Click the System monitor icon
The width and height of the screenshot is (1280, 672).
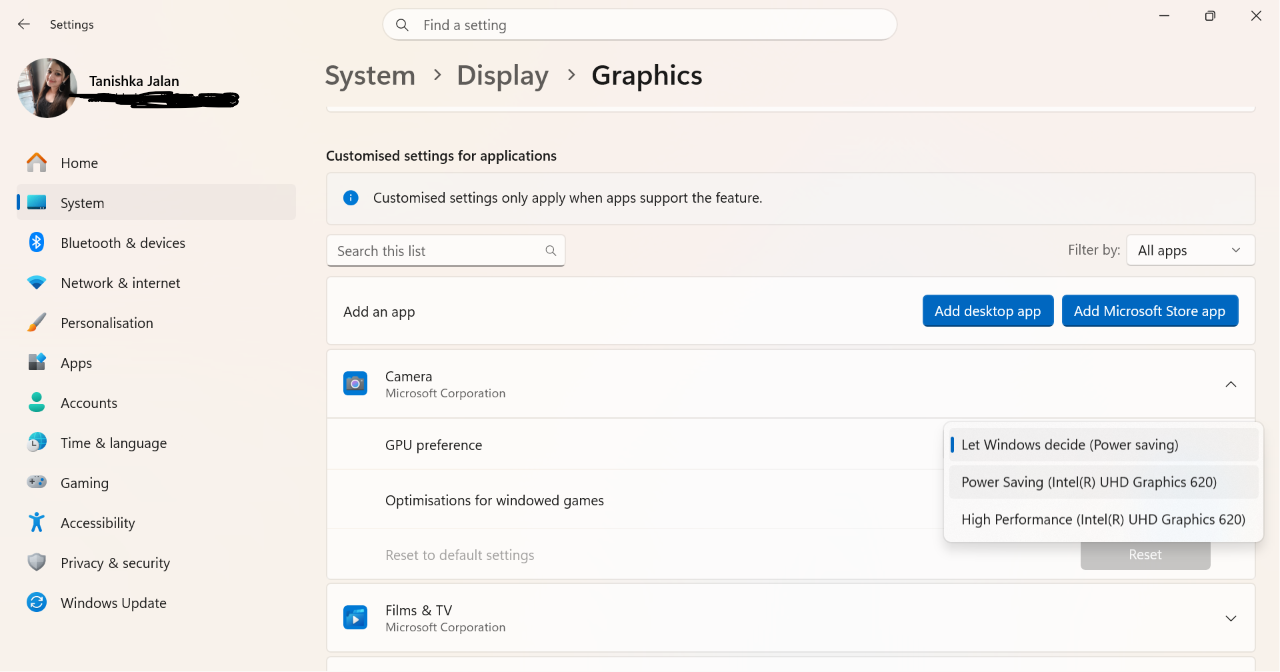[x=37, y=202]
